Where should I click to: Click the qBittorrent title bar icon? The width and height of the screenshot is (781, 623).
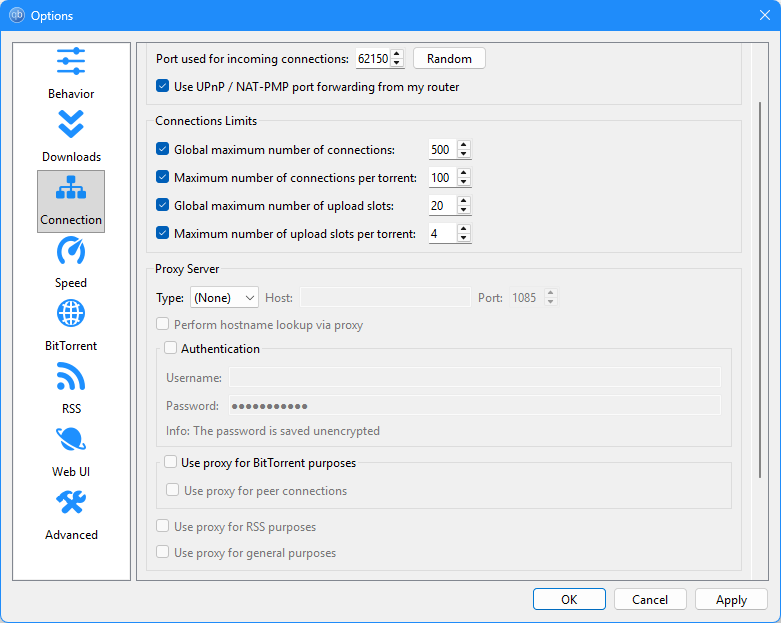click(x=17, y=15)
